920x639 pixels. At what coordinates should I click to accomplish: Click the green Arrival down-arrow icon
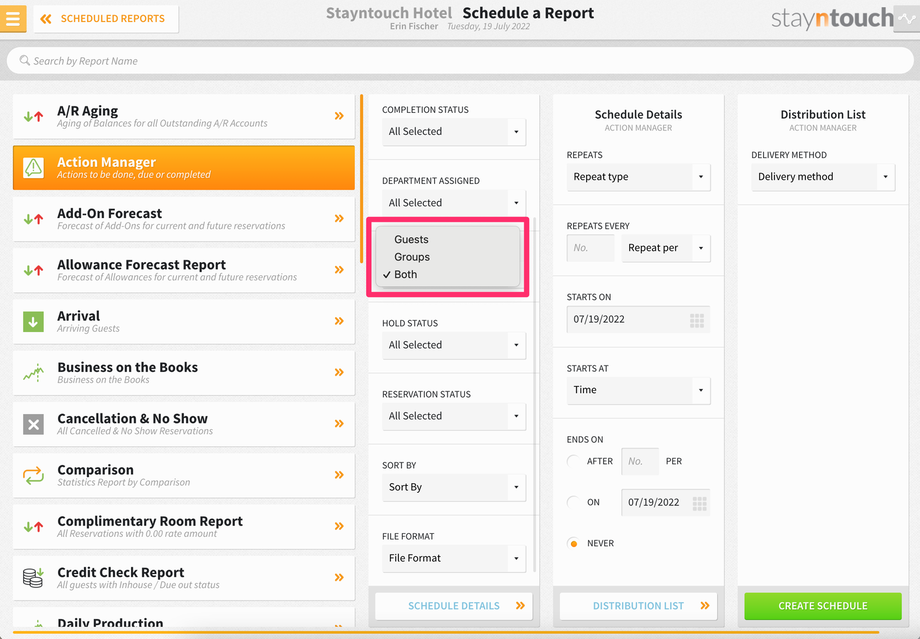click(x=33, y=322)
